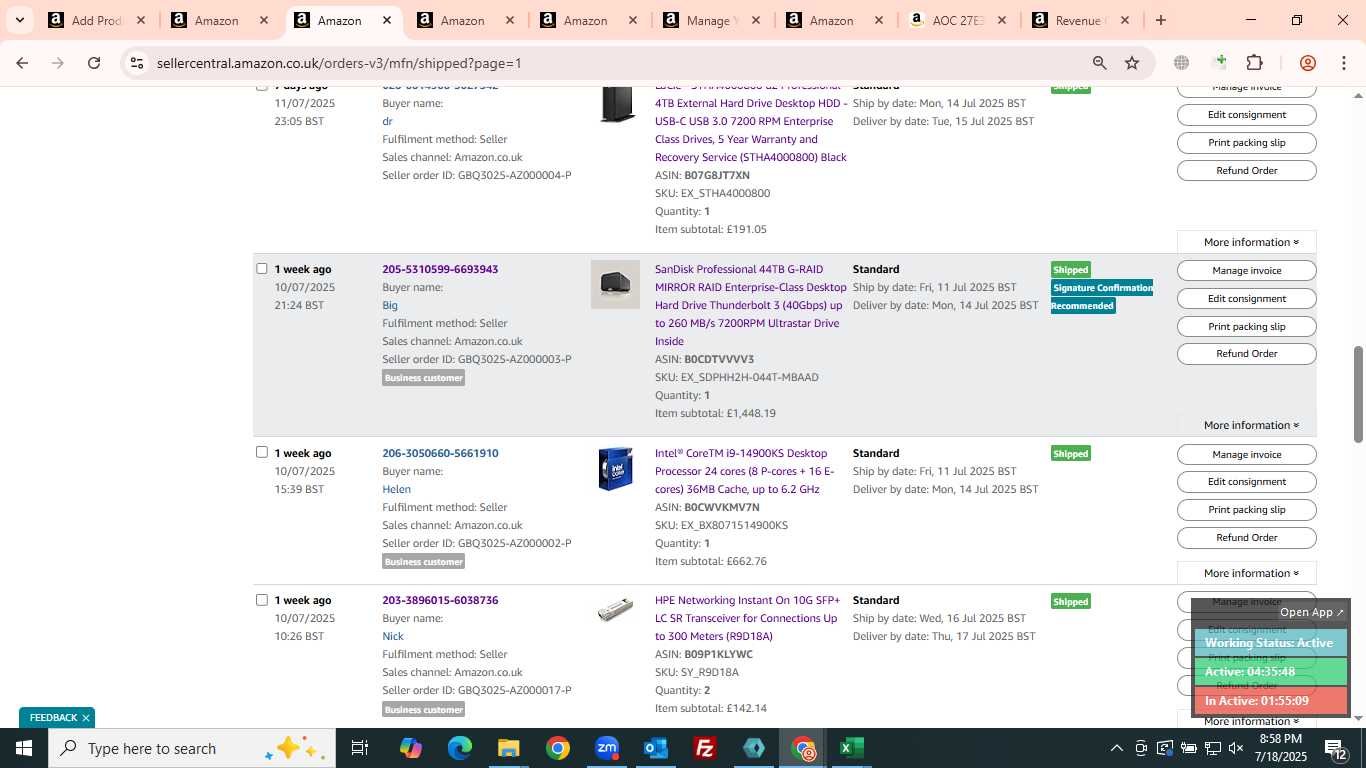Open the zoom magnifier in address bar
This screenshot has width=1366, height=768.
[x=1099, y=63]
